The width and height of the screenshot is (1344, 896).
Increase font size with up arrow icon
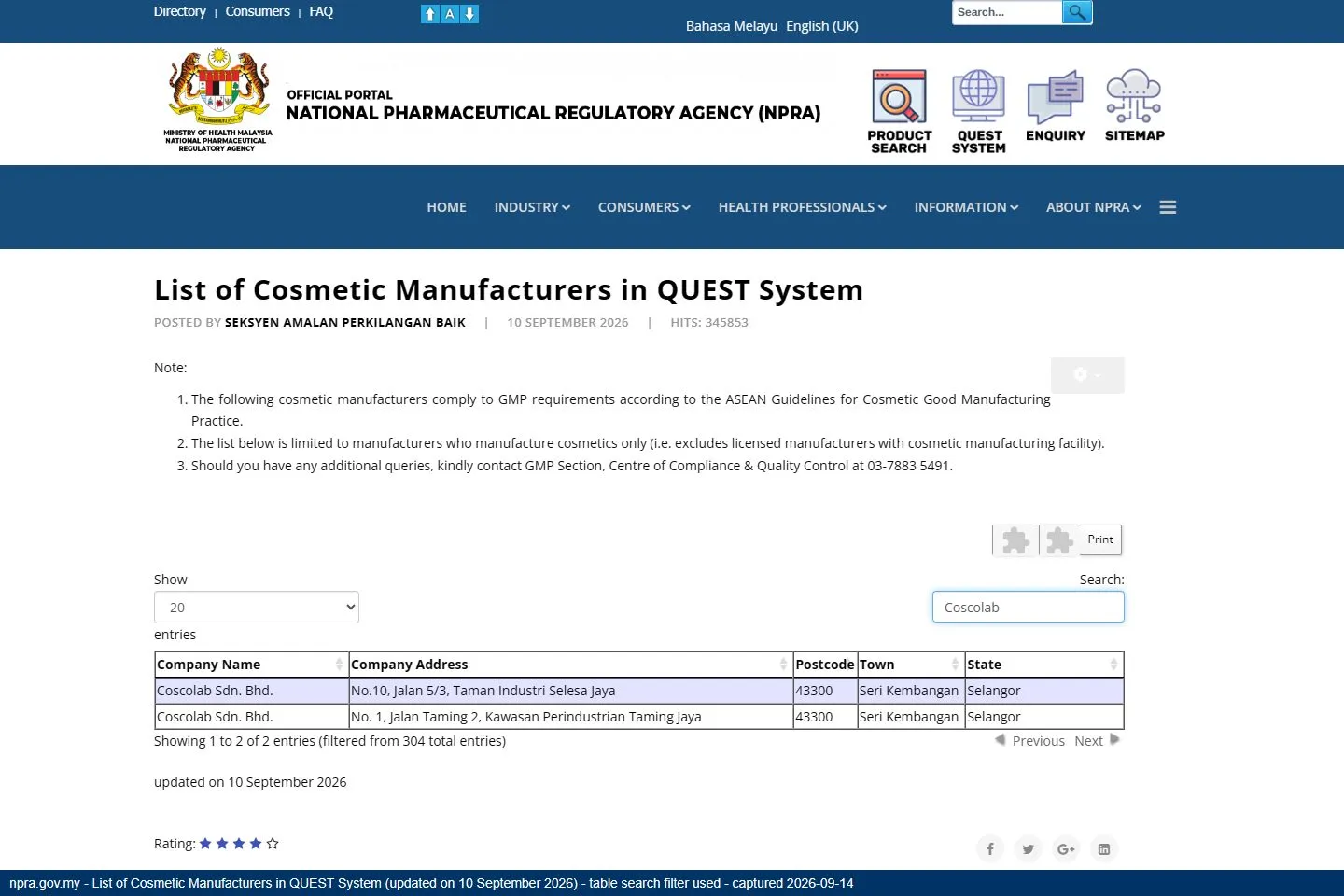(x=430, y=14)
